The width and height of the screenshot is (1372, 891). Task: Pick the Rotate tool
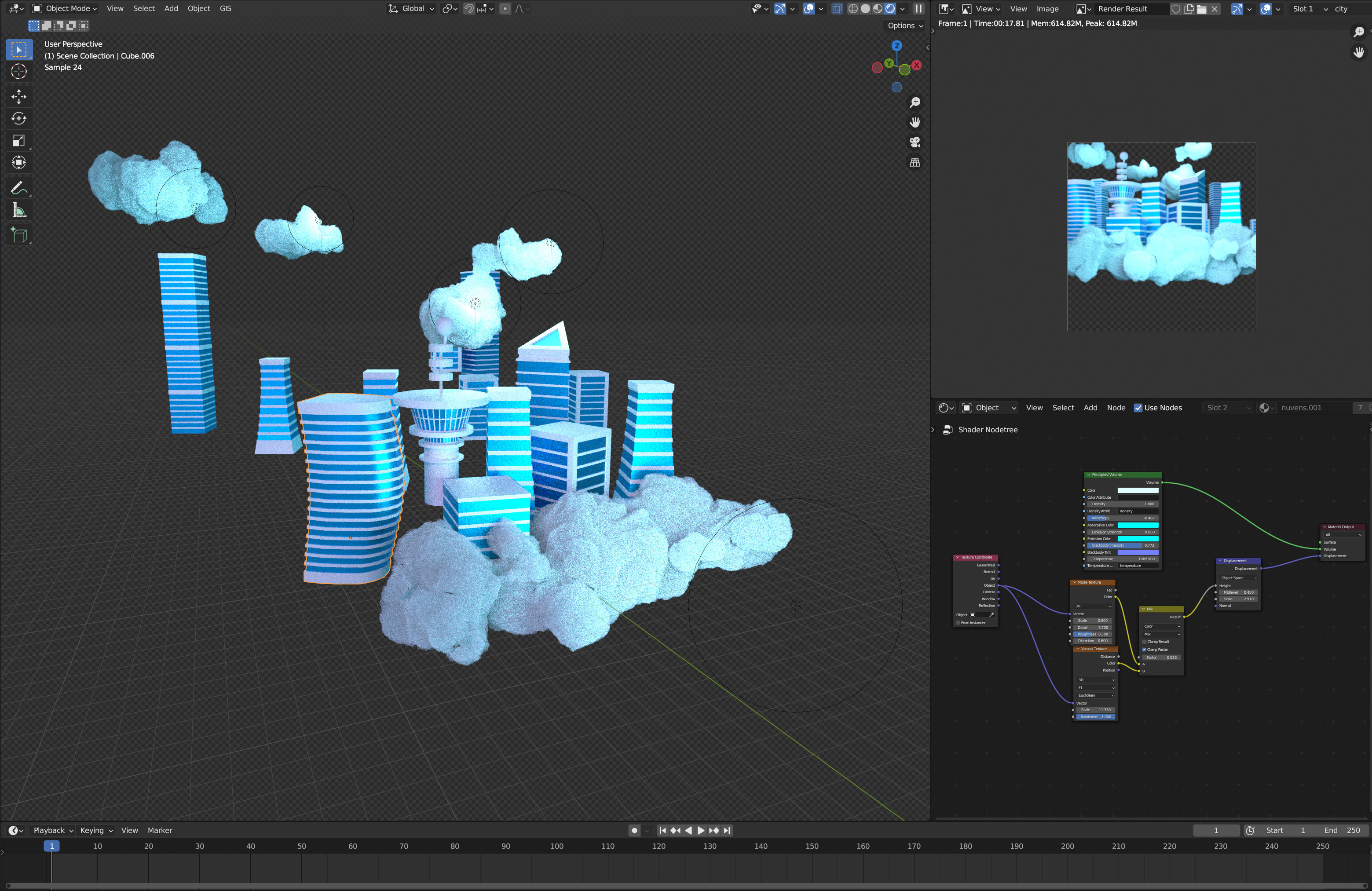pos(19,118)
